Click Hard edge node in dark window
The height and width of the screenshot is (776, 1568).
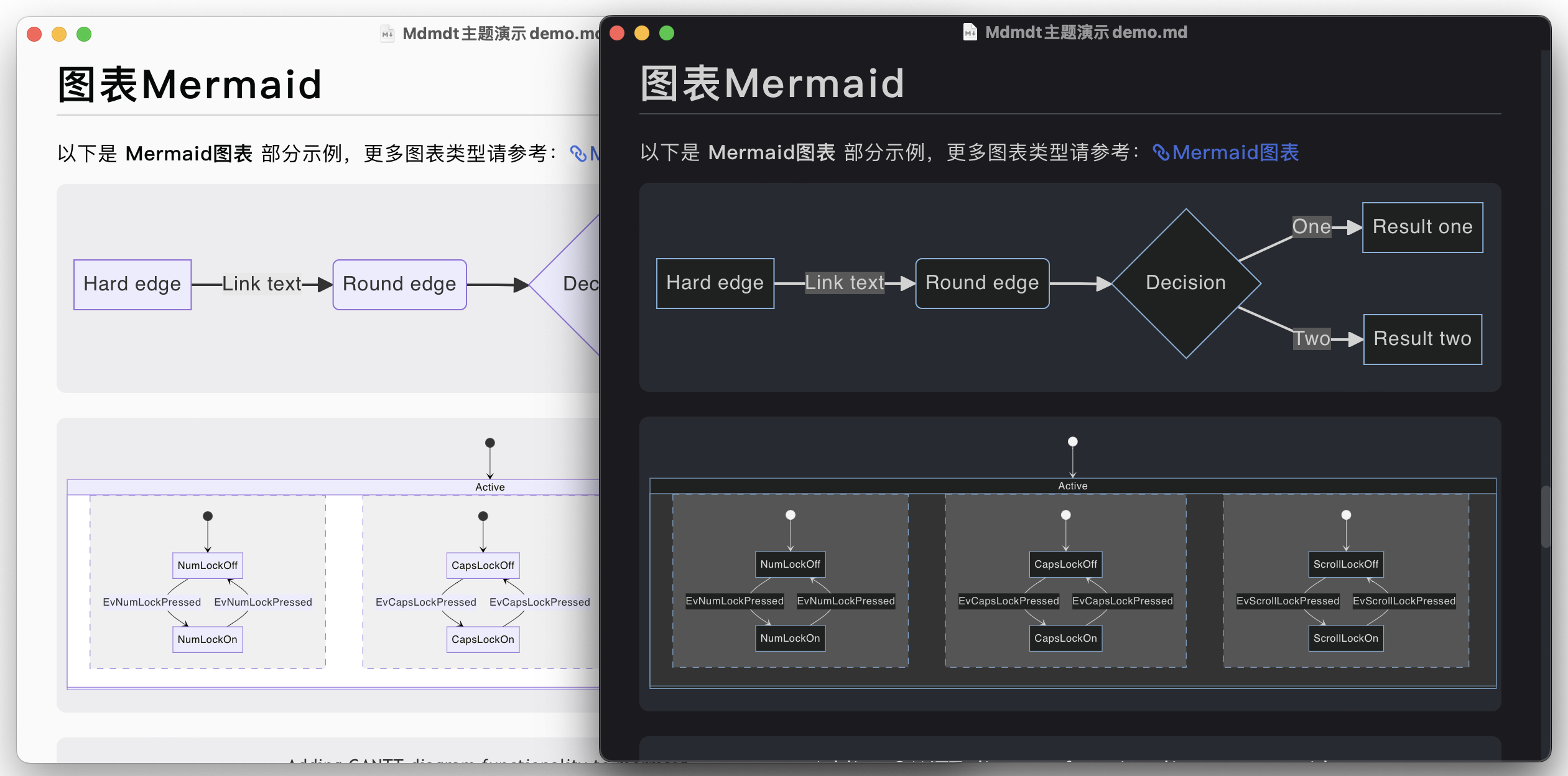pyautogui.click(x=715, y=283)
